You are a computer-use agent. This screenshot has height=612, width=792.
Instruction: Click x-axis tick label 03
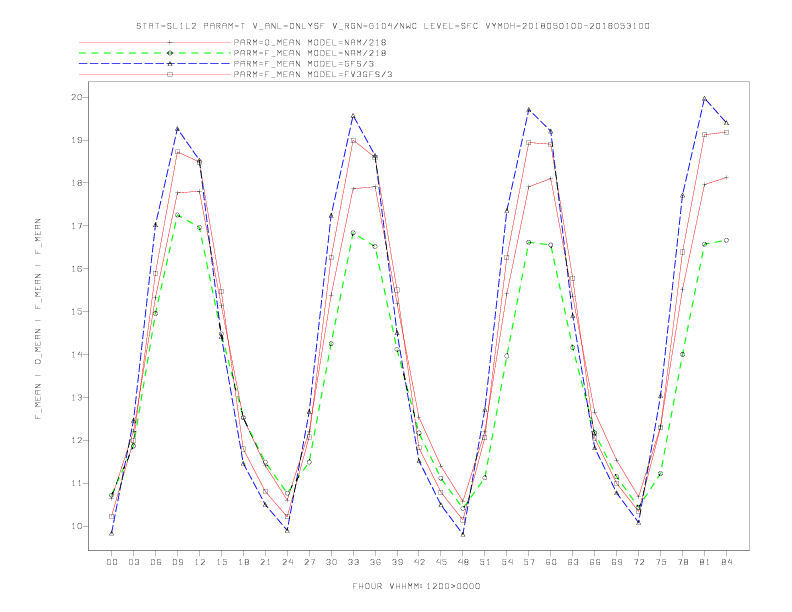[133, 562]
